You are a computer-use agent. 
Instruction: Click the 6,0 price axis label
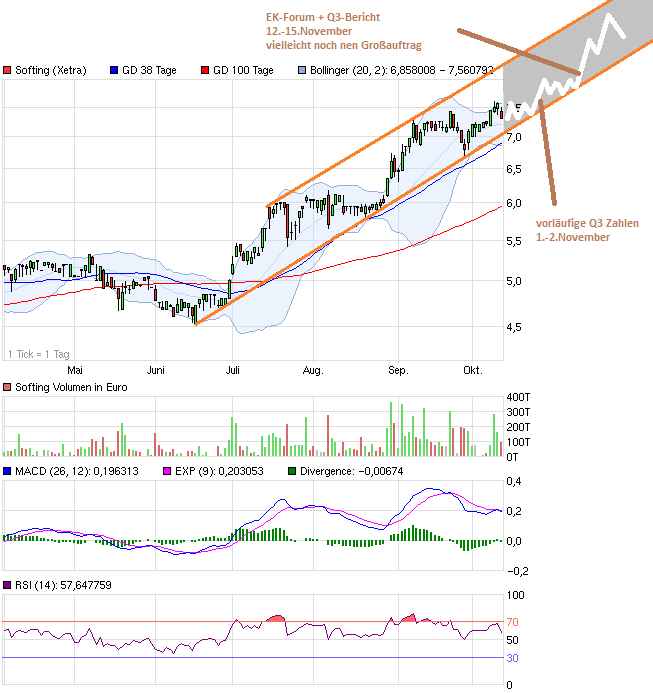tap(514, 203)
